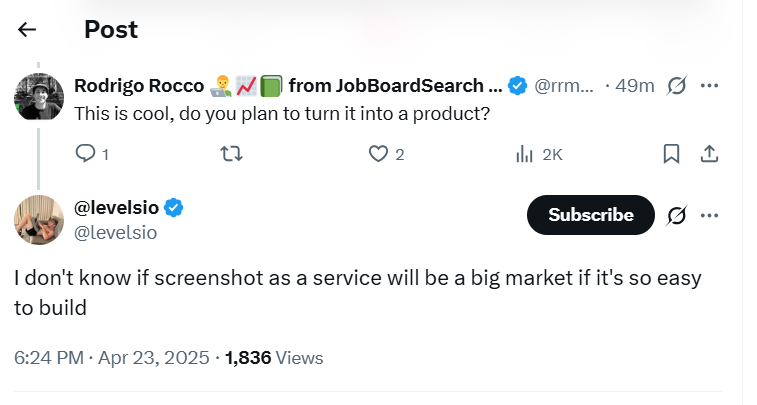This screenshot has width=757, height=405.
Task: Click Grok icon on Rodrigo's post
Action: point(676,86)
